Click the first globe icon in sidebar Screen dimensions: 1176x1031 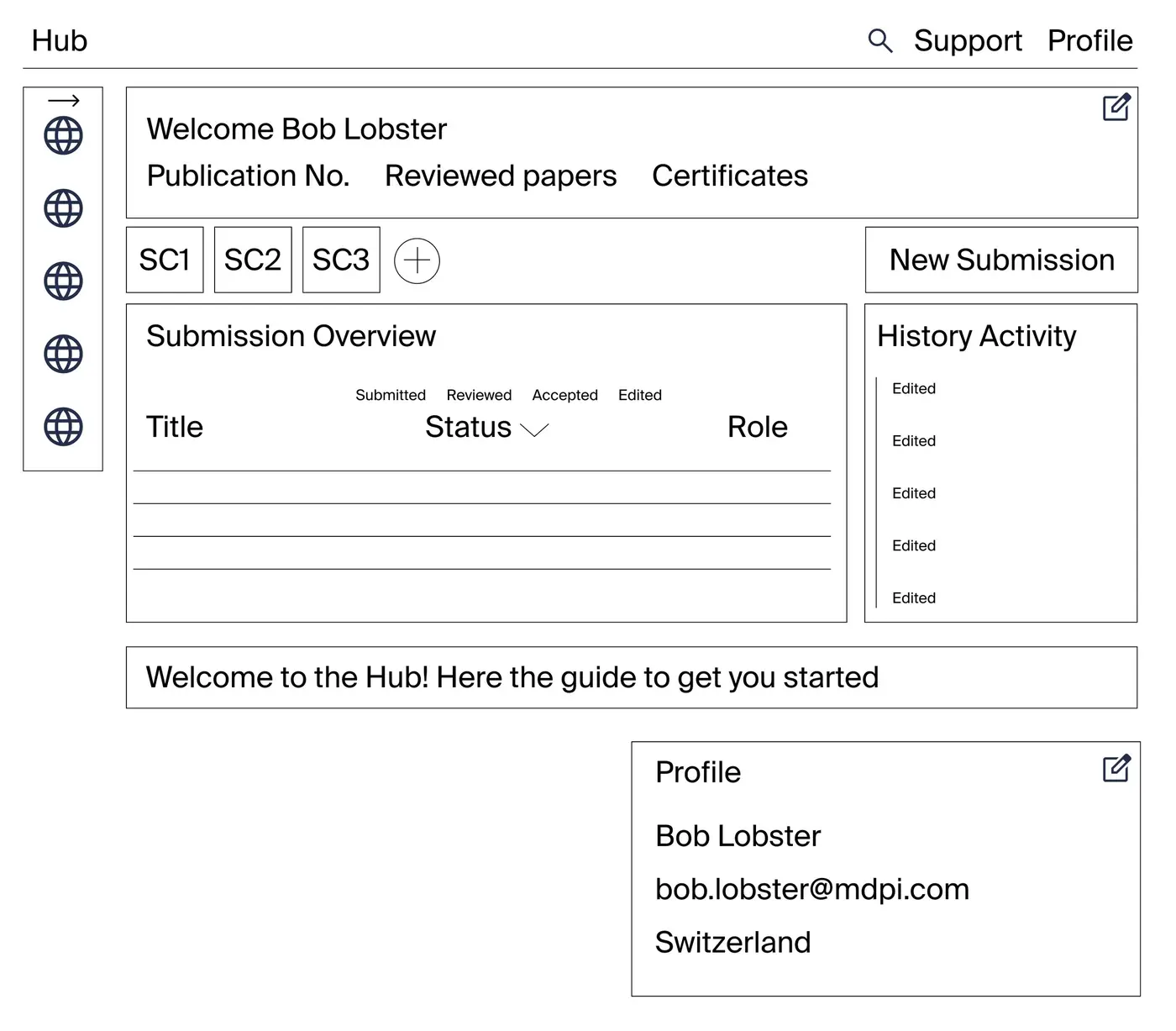click(x=63, y=135)
